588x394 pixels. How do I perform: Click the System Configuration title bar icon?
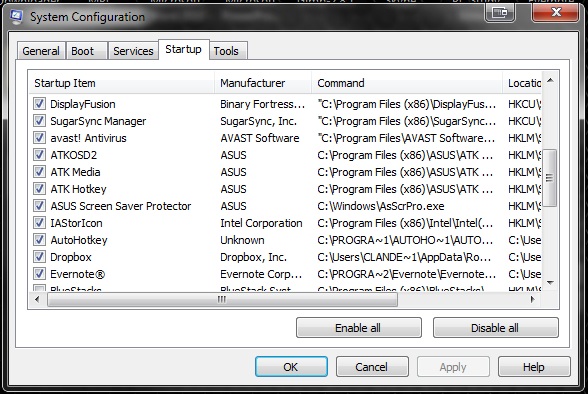(16, 17)
